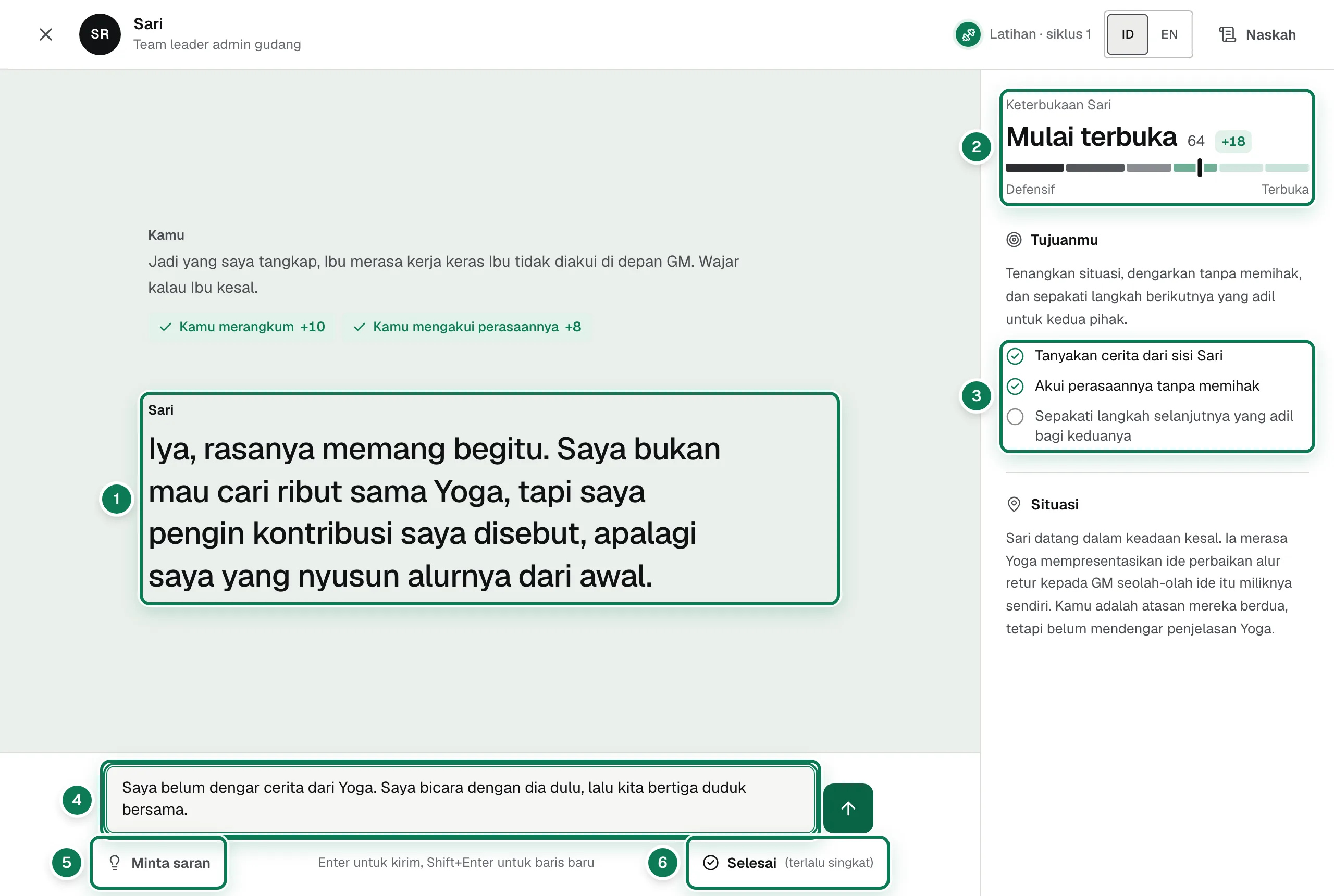
Task: Click the Mulai terbuka status heading
Action: coord(1091,137)
